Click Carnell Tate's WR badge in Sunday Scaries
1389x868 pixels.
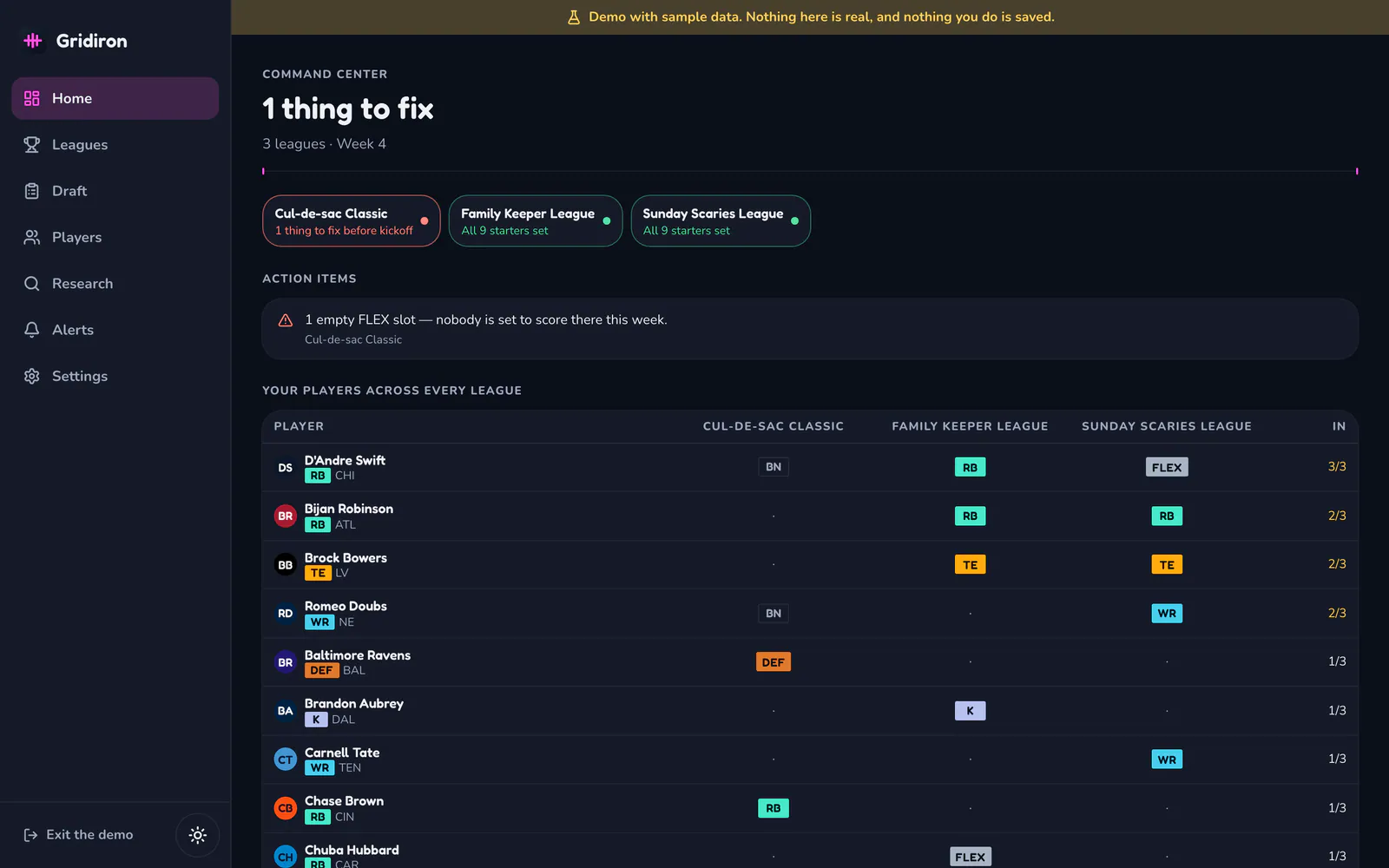1167,759
